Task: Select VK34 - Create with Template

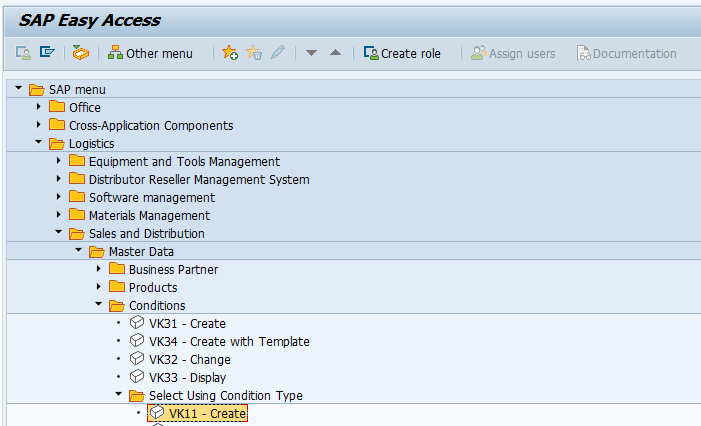Action: click(229, 342)
